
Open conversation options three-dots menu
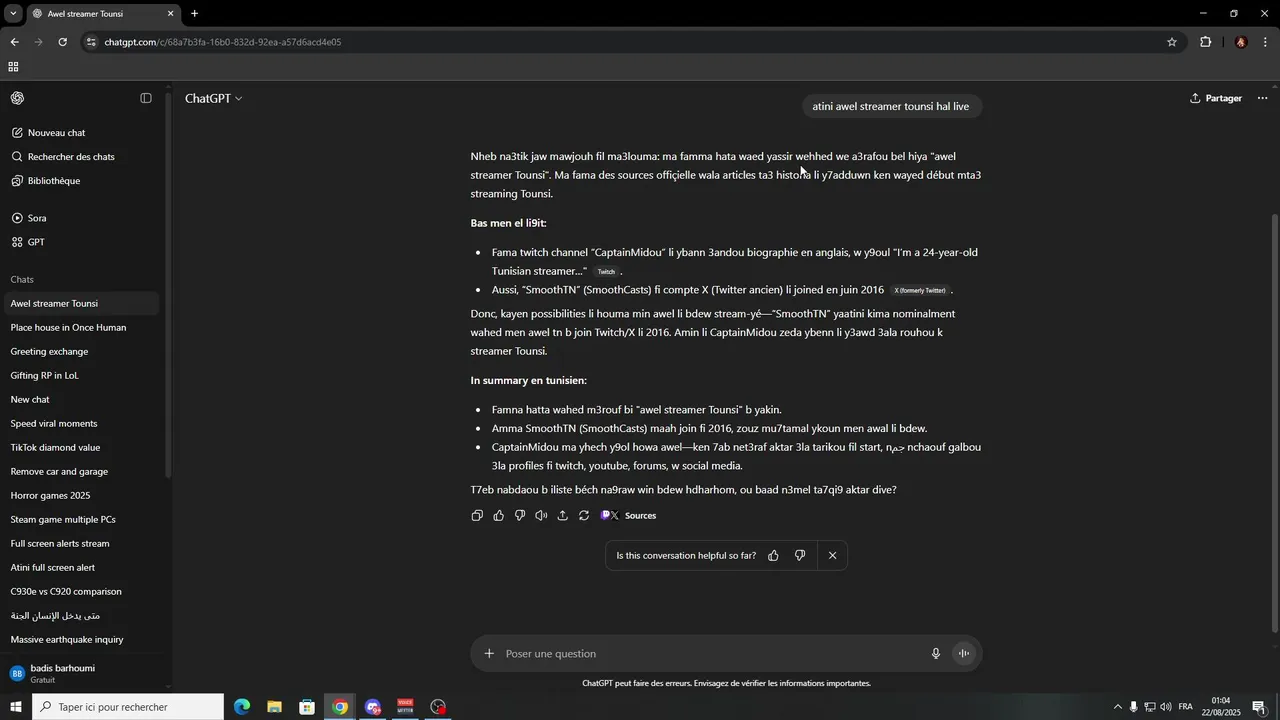click(1262, 98)
